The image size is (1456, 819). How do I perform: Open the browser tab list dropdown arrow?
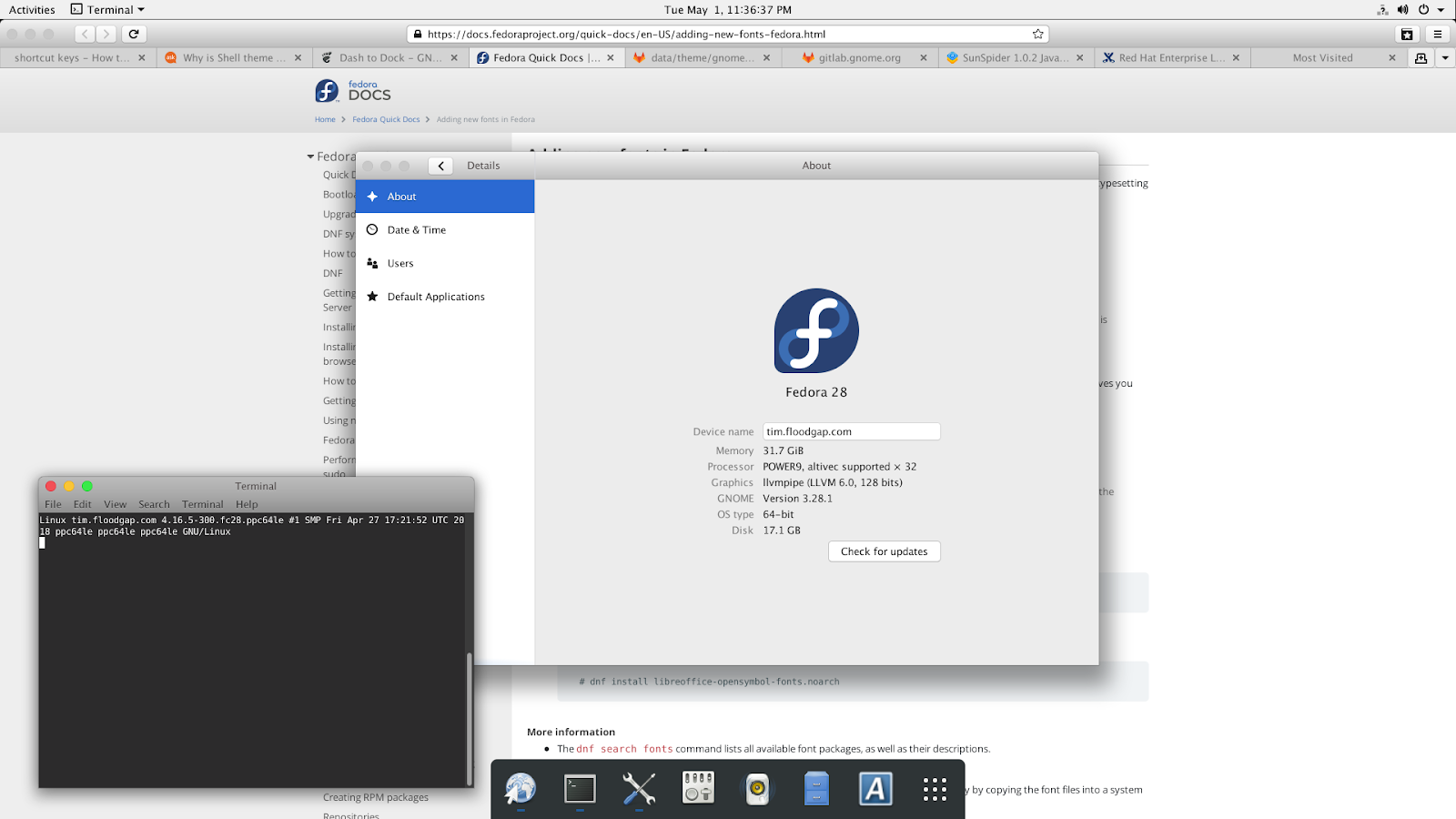[x=1445, y=57]
